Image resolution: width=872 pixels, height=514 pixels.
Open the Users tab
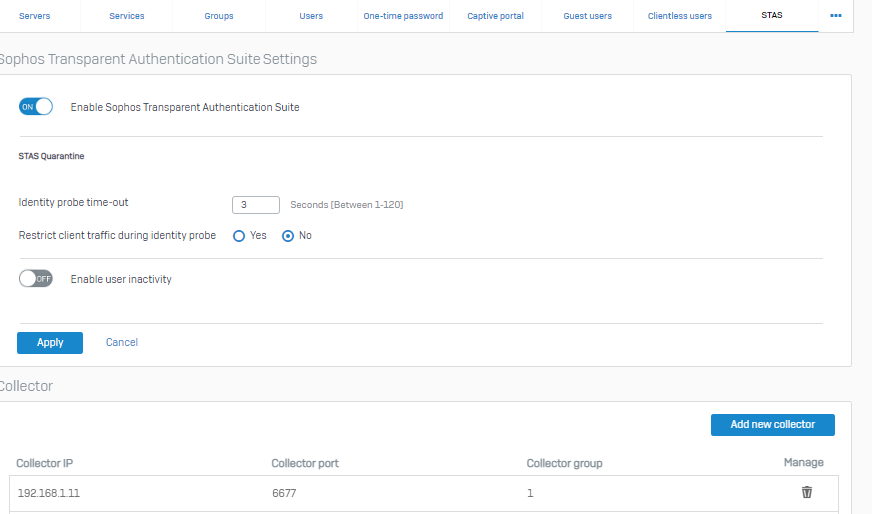311,16
